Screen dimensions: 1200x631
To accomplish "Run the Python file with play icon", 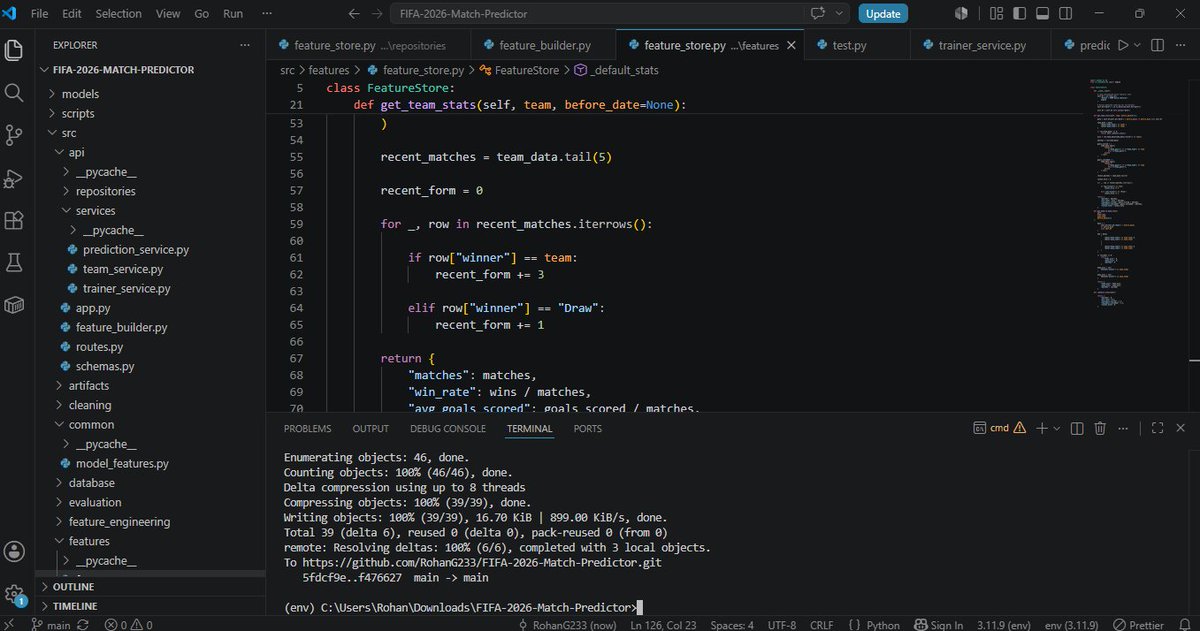I will 1123,45.
